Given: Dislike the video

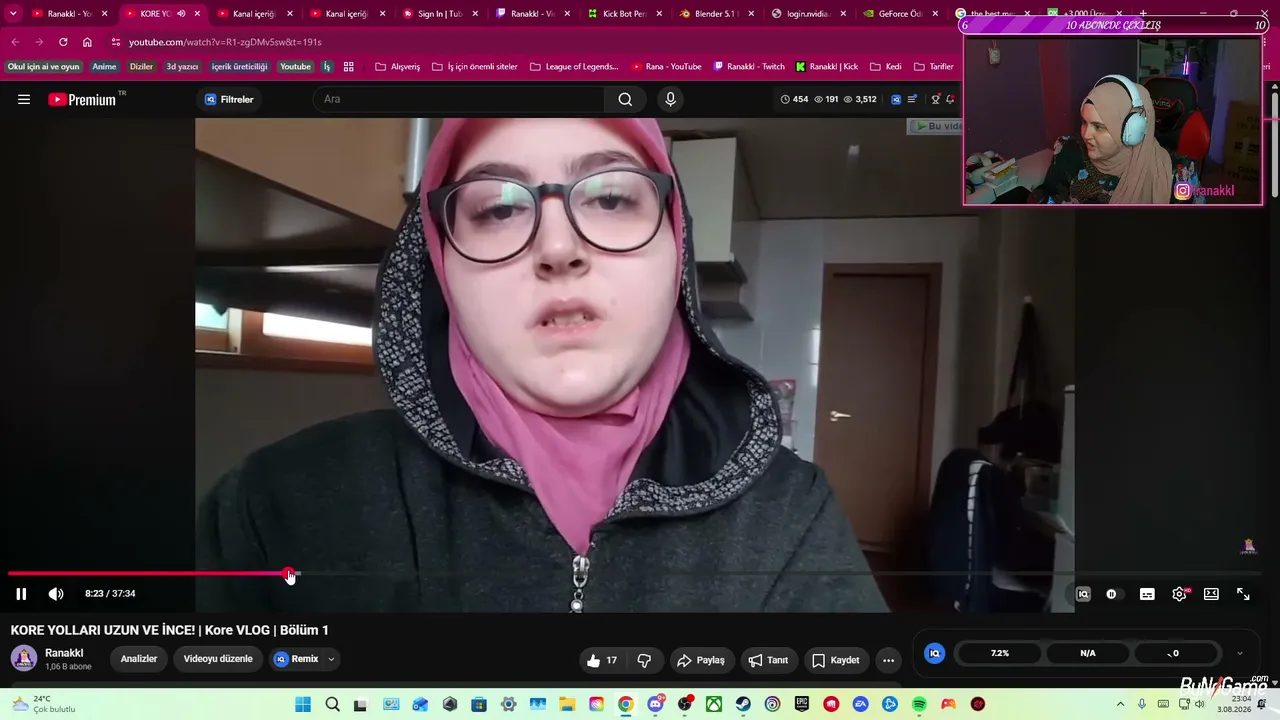Looking at the screenshot, I should (x=644, y=660).
